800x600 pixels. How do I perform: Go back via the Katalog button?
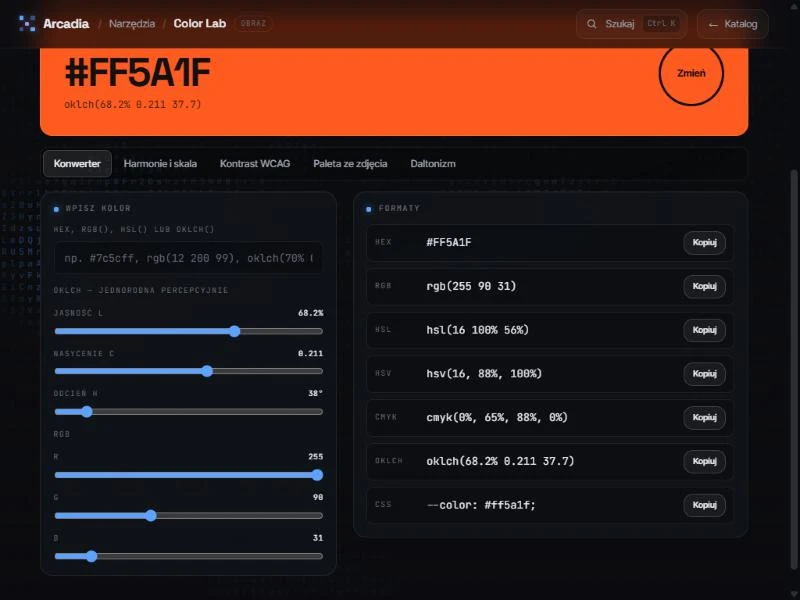(733, 24)
